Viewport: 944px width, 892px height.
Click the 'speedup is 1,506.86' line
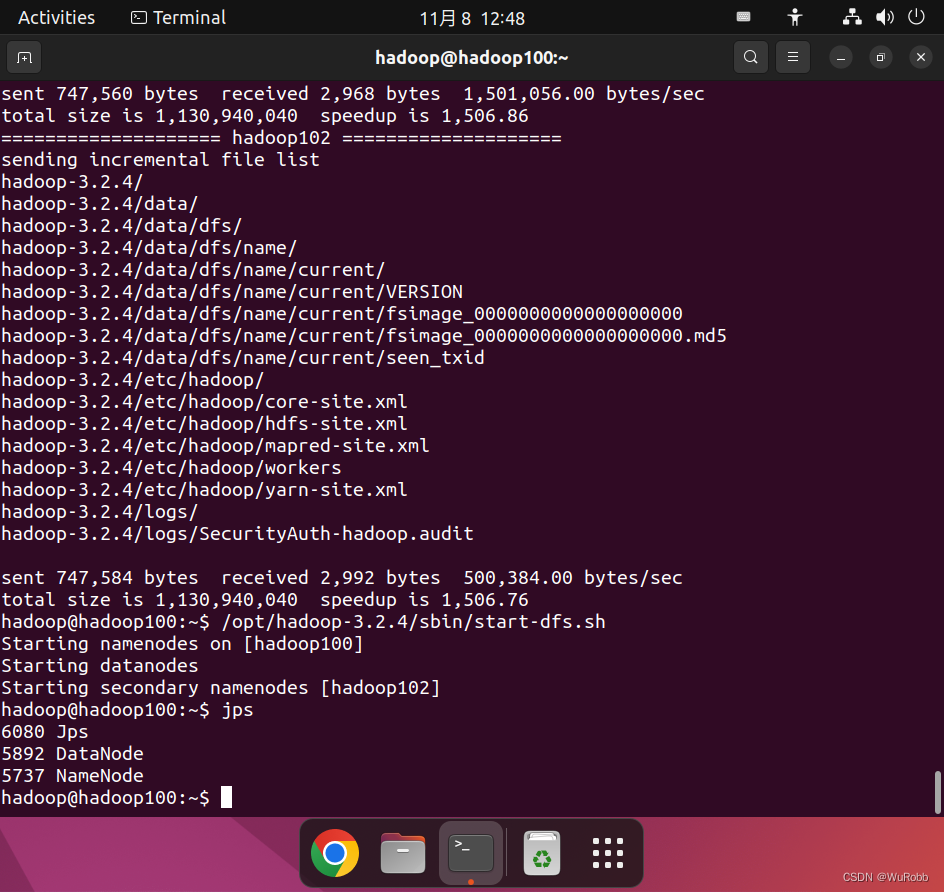[x=265, y=116]
